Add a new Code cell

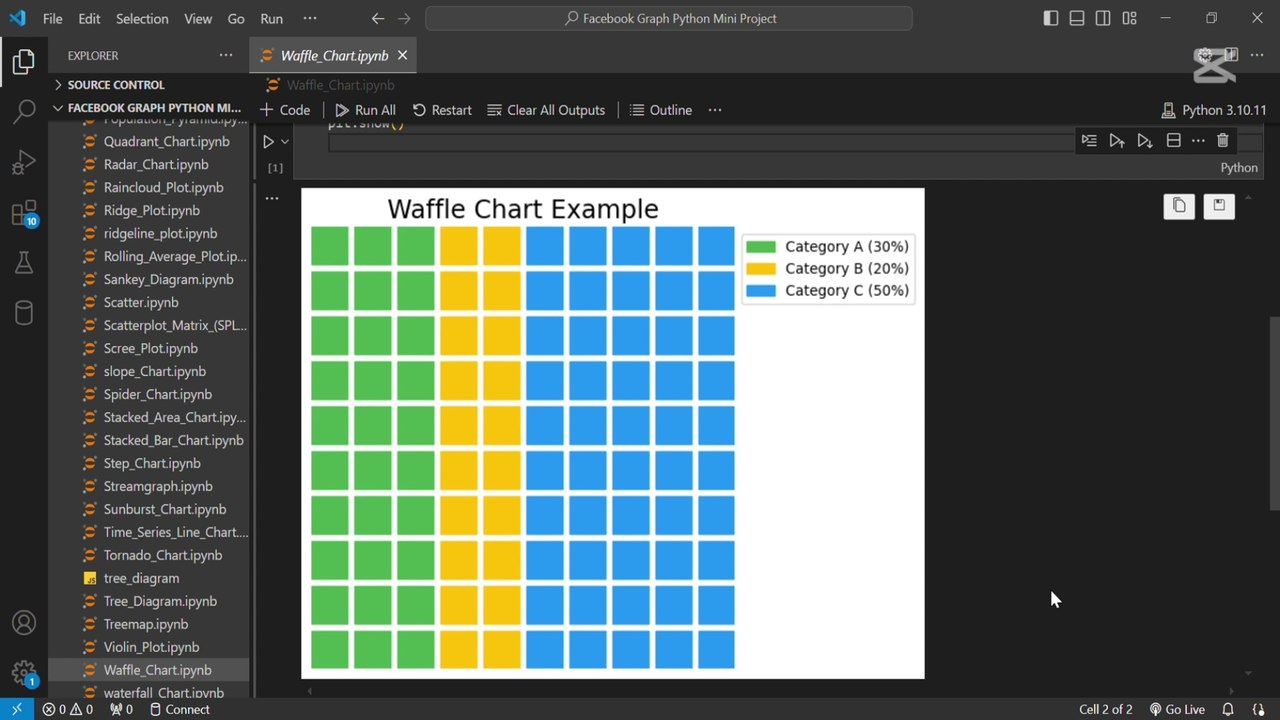tap(285, 110)
